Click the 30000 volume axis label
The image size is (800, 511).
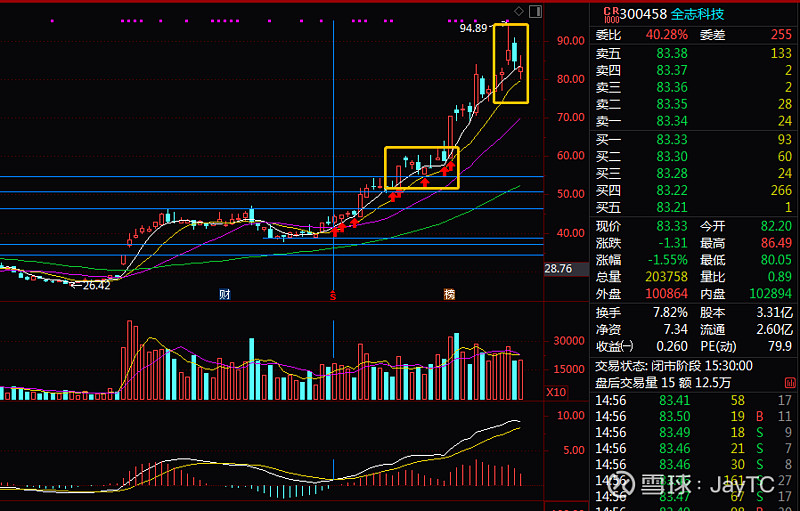(x=569, y=341)
